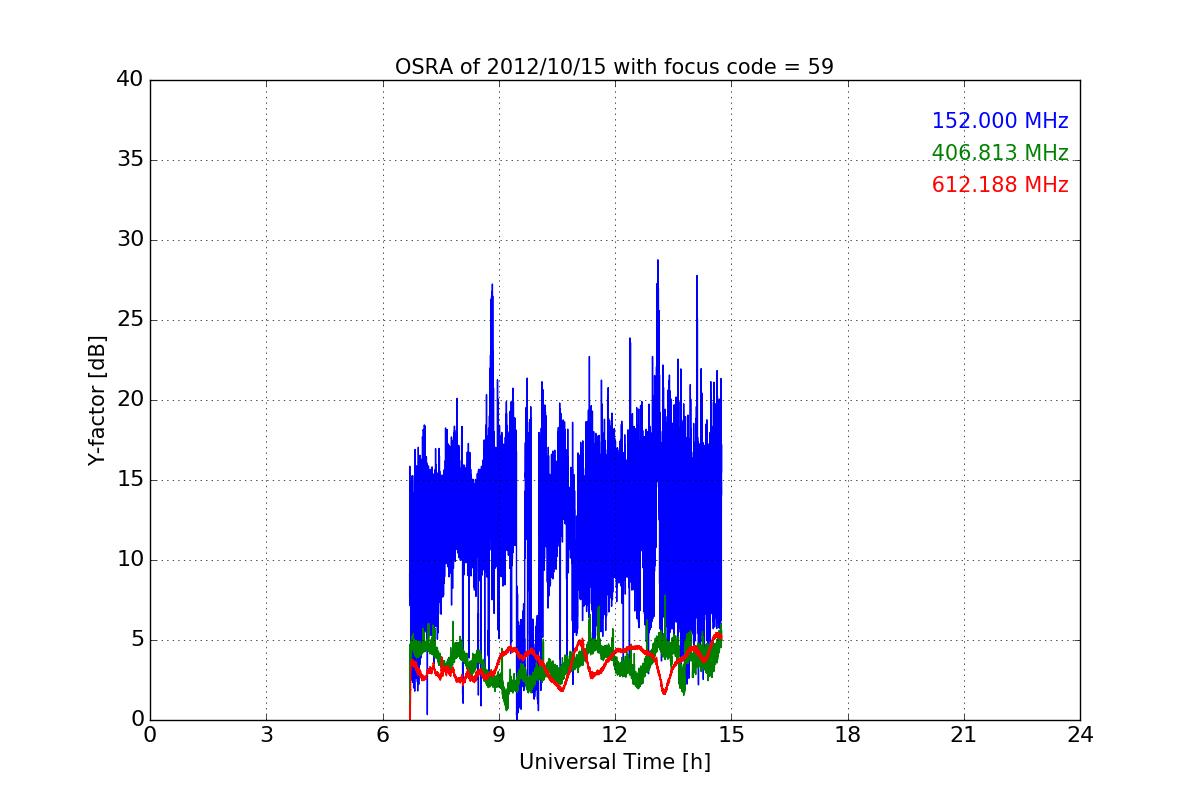This screenshot has height=800, width=1200.
Task: Click the y-axis tick label '15'
Action: point(130,480)
